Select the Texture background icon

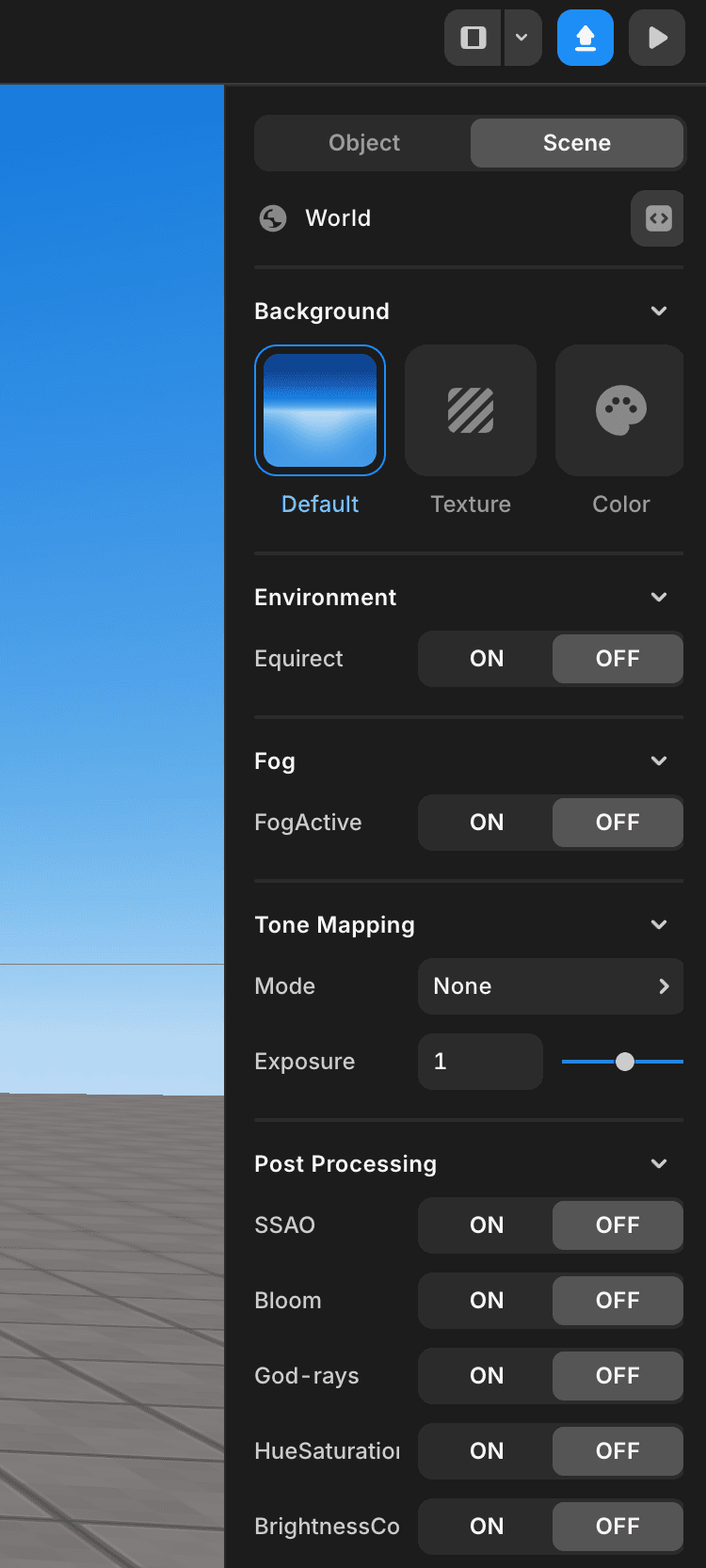point(471,410)
